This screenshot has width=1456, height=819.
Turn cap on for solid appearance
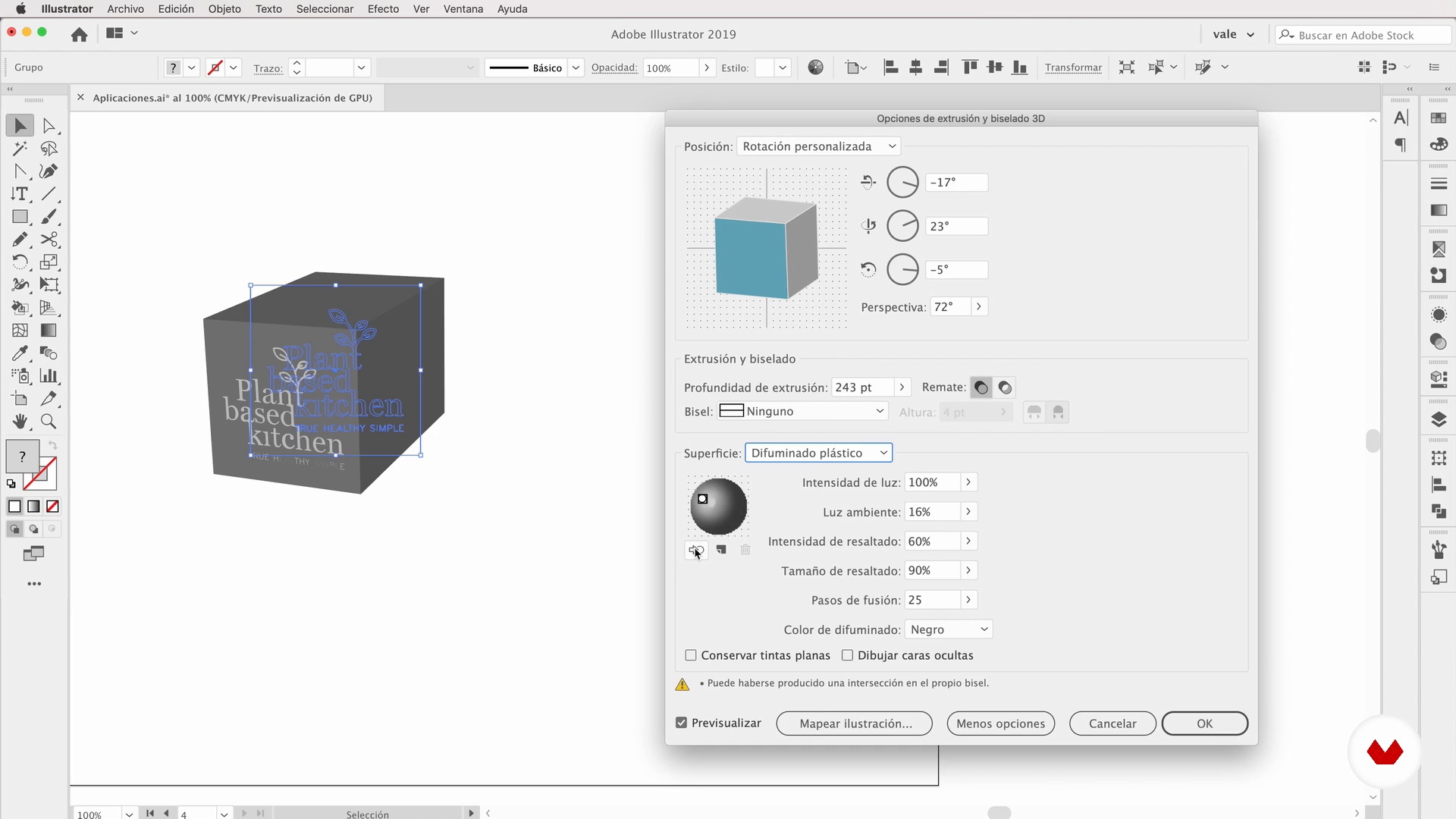point(981,388)
